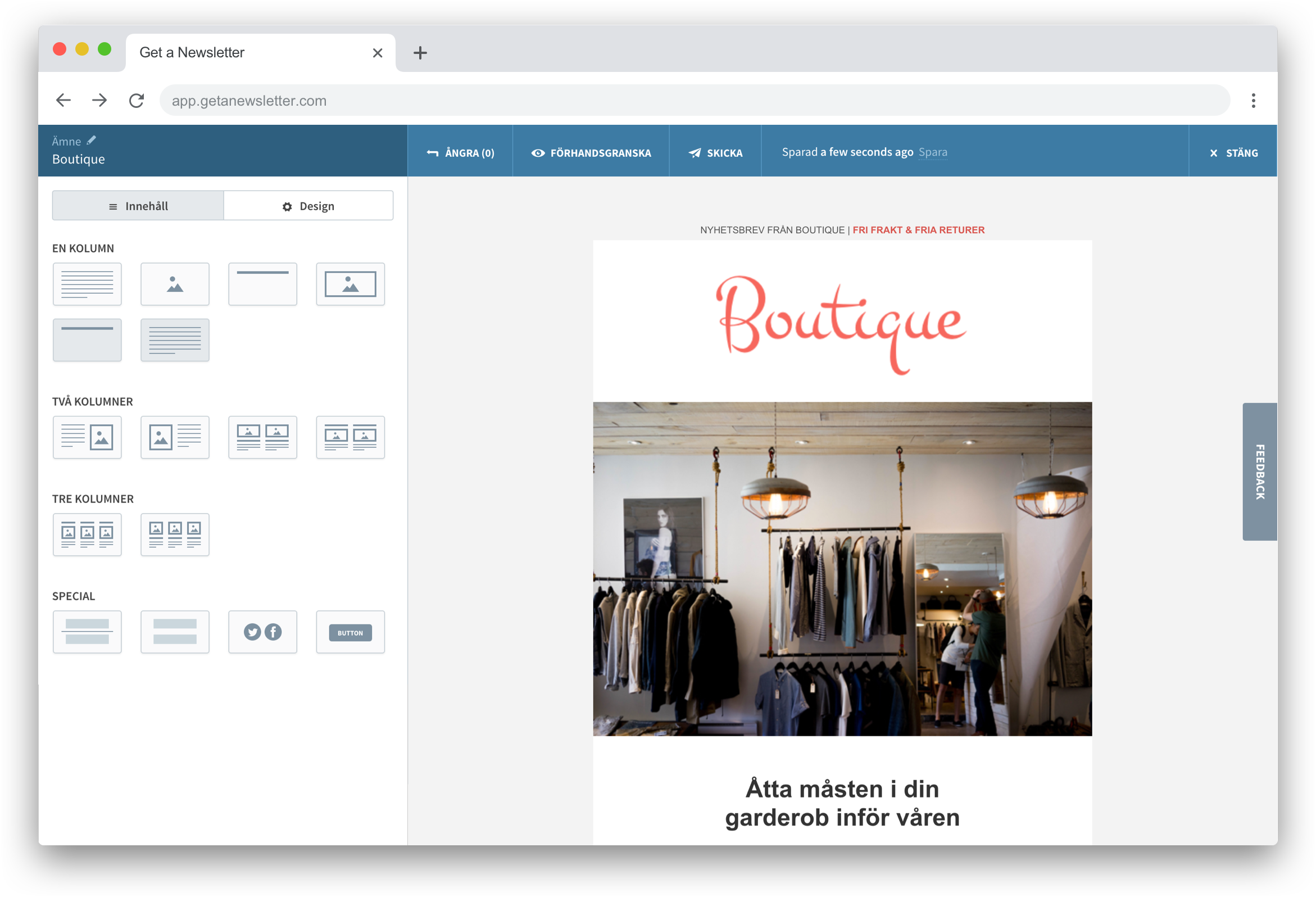Open the Feedback side tab

[x=1259, y=471]
